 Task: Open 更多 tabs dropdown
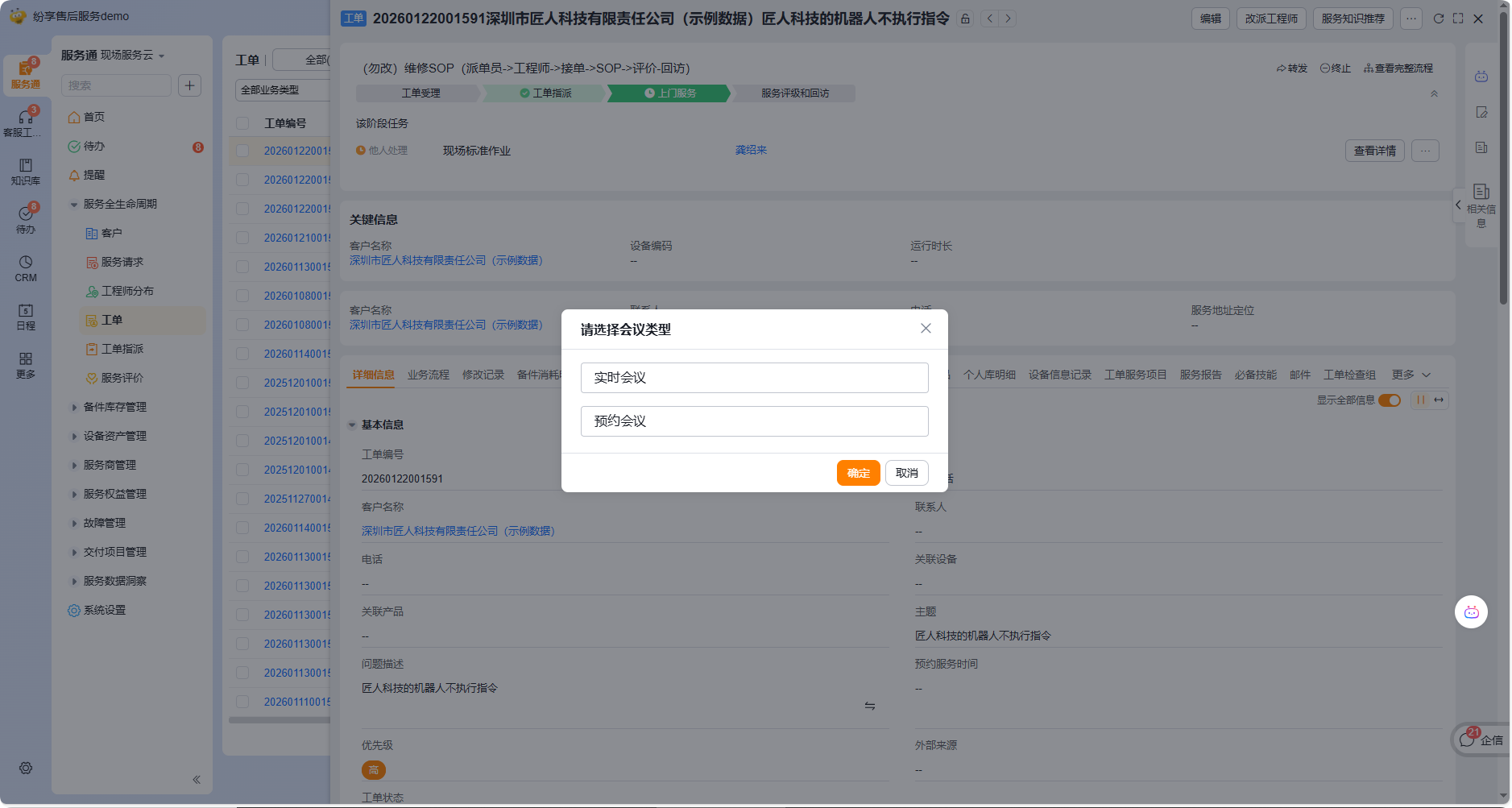(x=1411, y=375)
